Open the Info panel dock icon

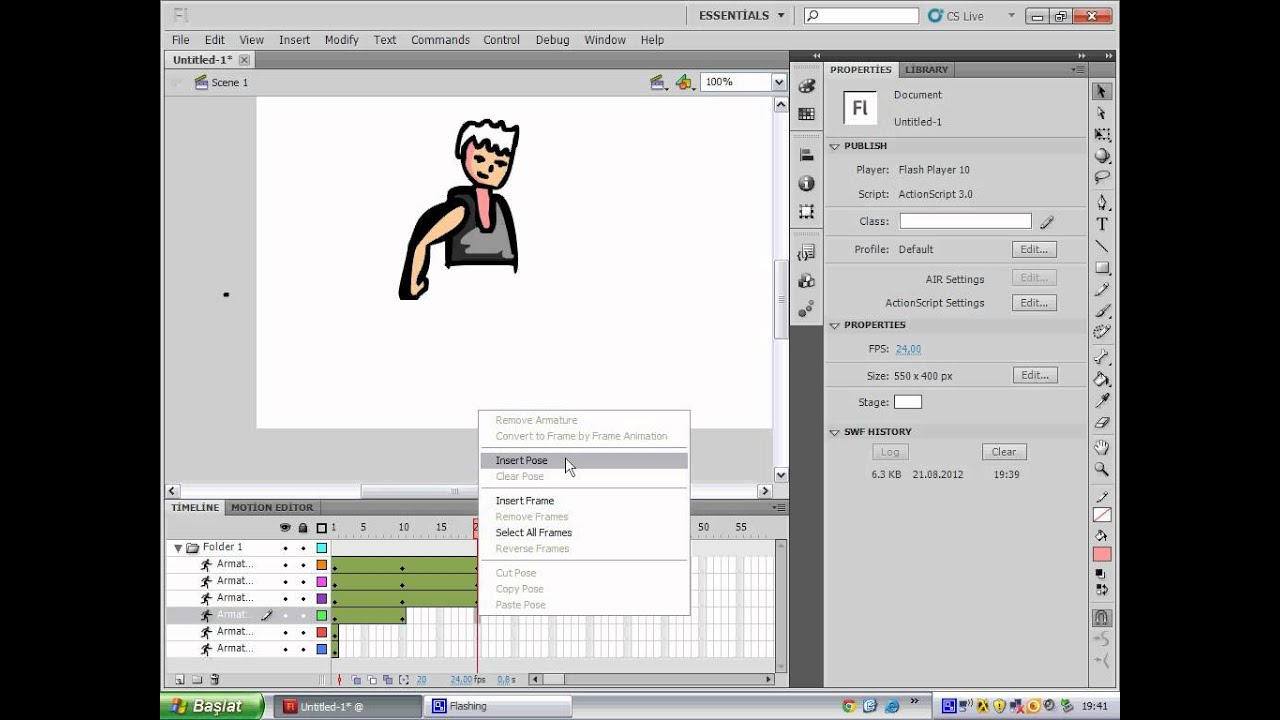806,184
